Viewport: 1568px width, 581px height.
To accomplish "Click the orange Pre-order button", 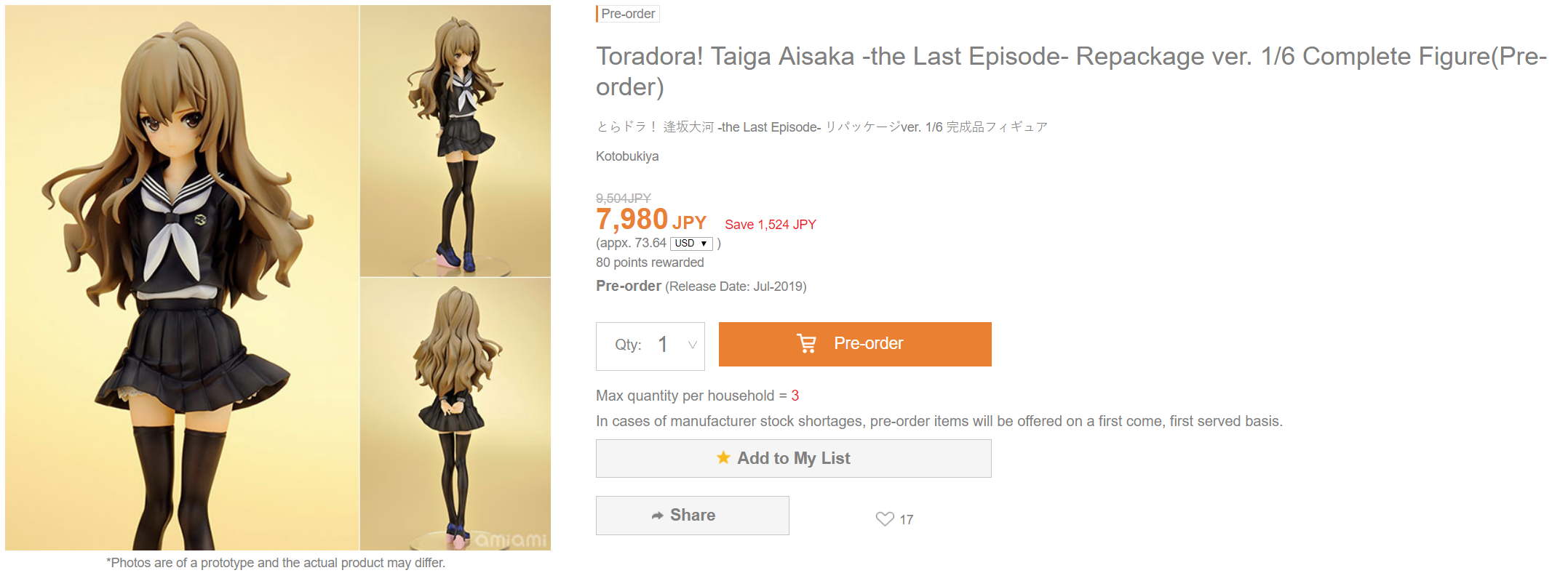I will point(855,344).
